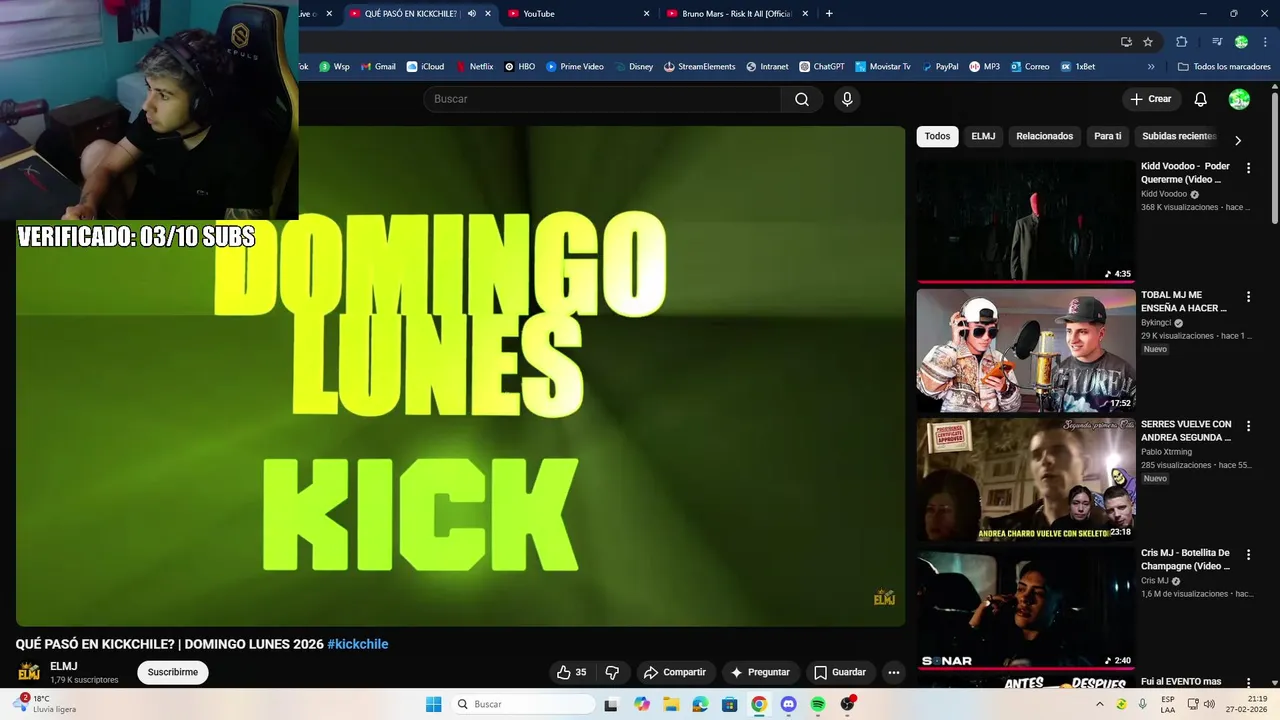Open Chrome profile avatar in toolbar
The width and height of the screenshot is (1280, 720).
(1241, 42)
